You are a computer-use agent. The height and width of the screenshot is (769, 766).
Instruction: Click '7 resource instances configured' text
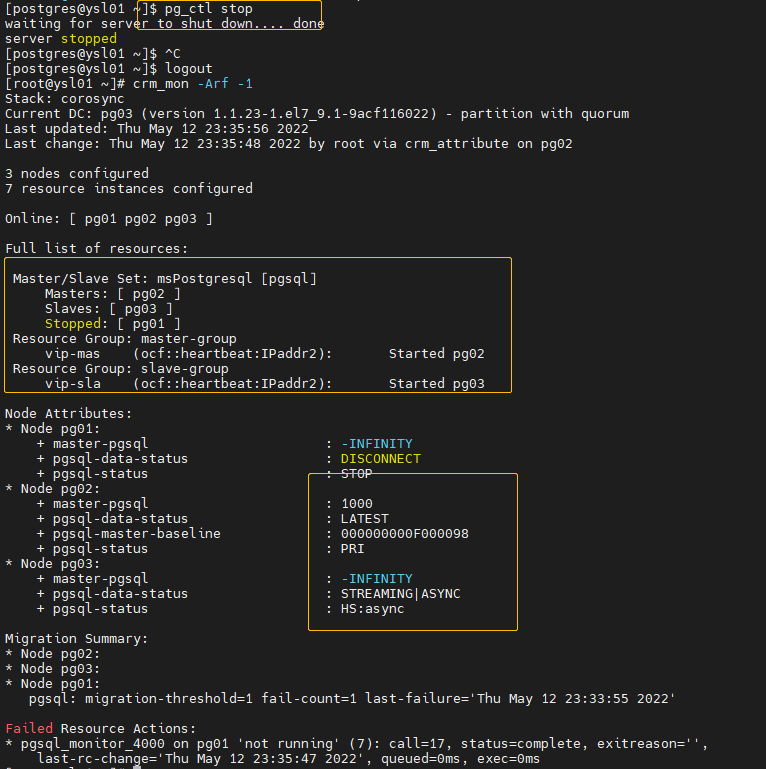tap(129, 189)
